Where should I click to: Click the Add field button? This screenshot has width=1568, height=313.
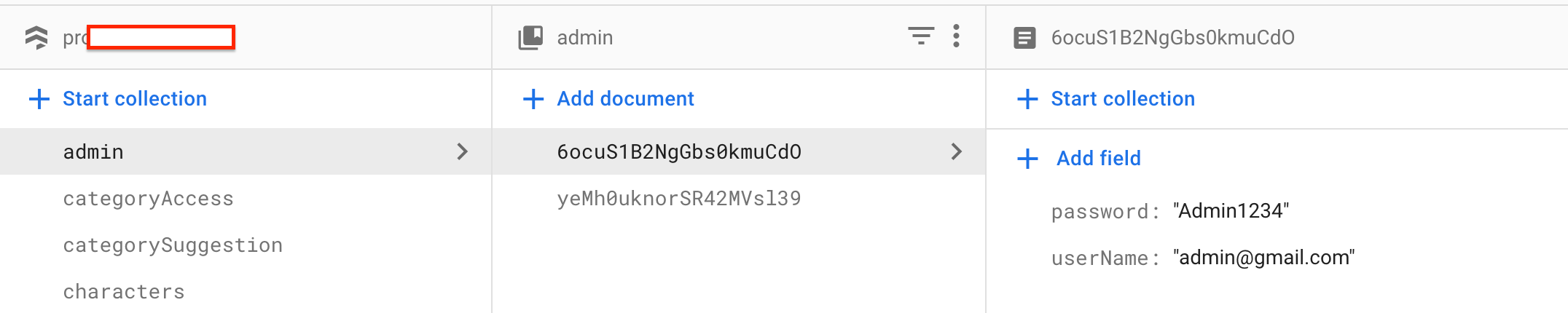click(x=1098, y=159)
